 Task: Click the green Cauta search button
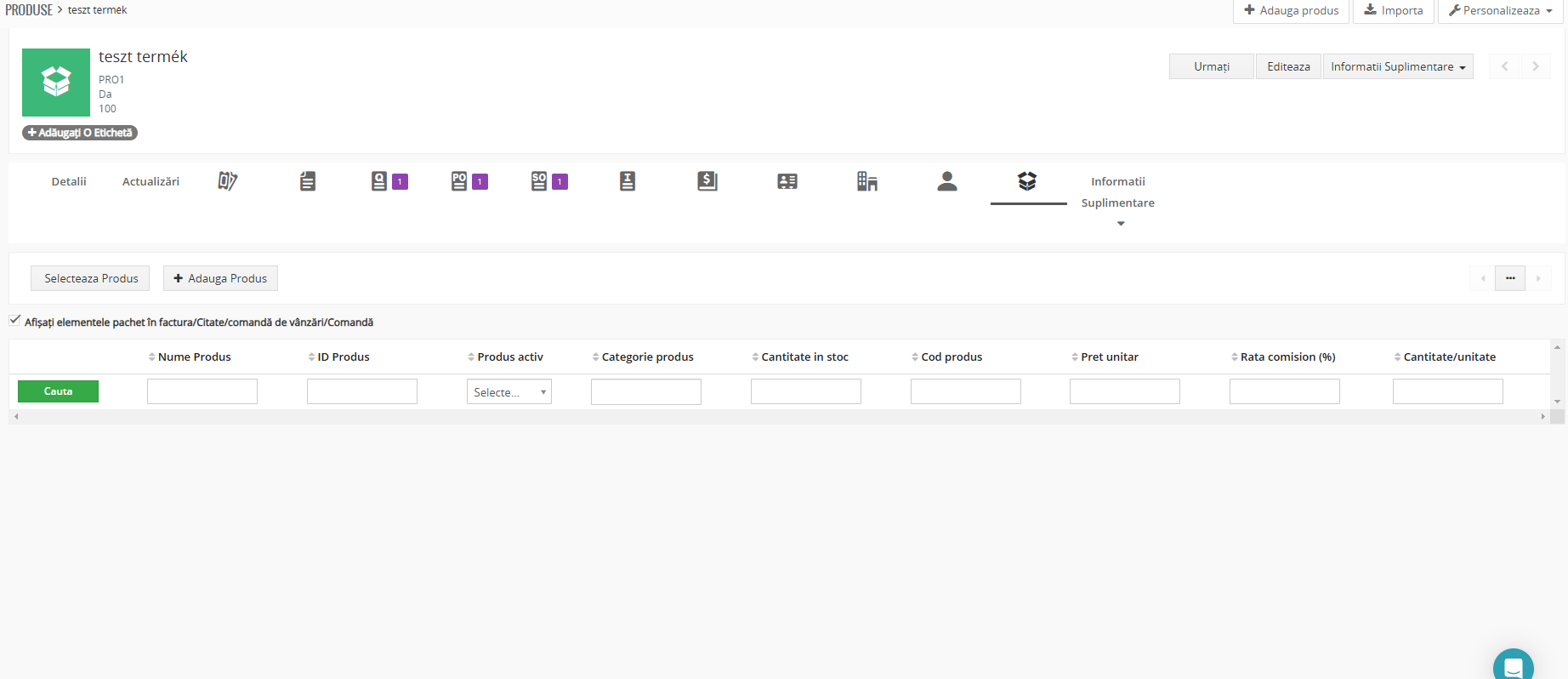pyautogui.click(x=58, y=391)
